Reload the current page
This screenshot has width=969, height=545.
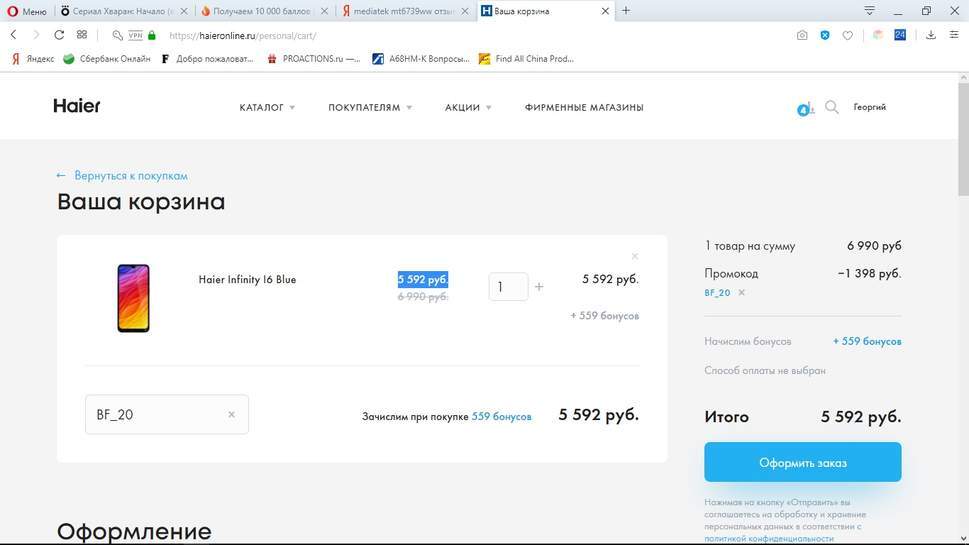coord(59,35)
